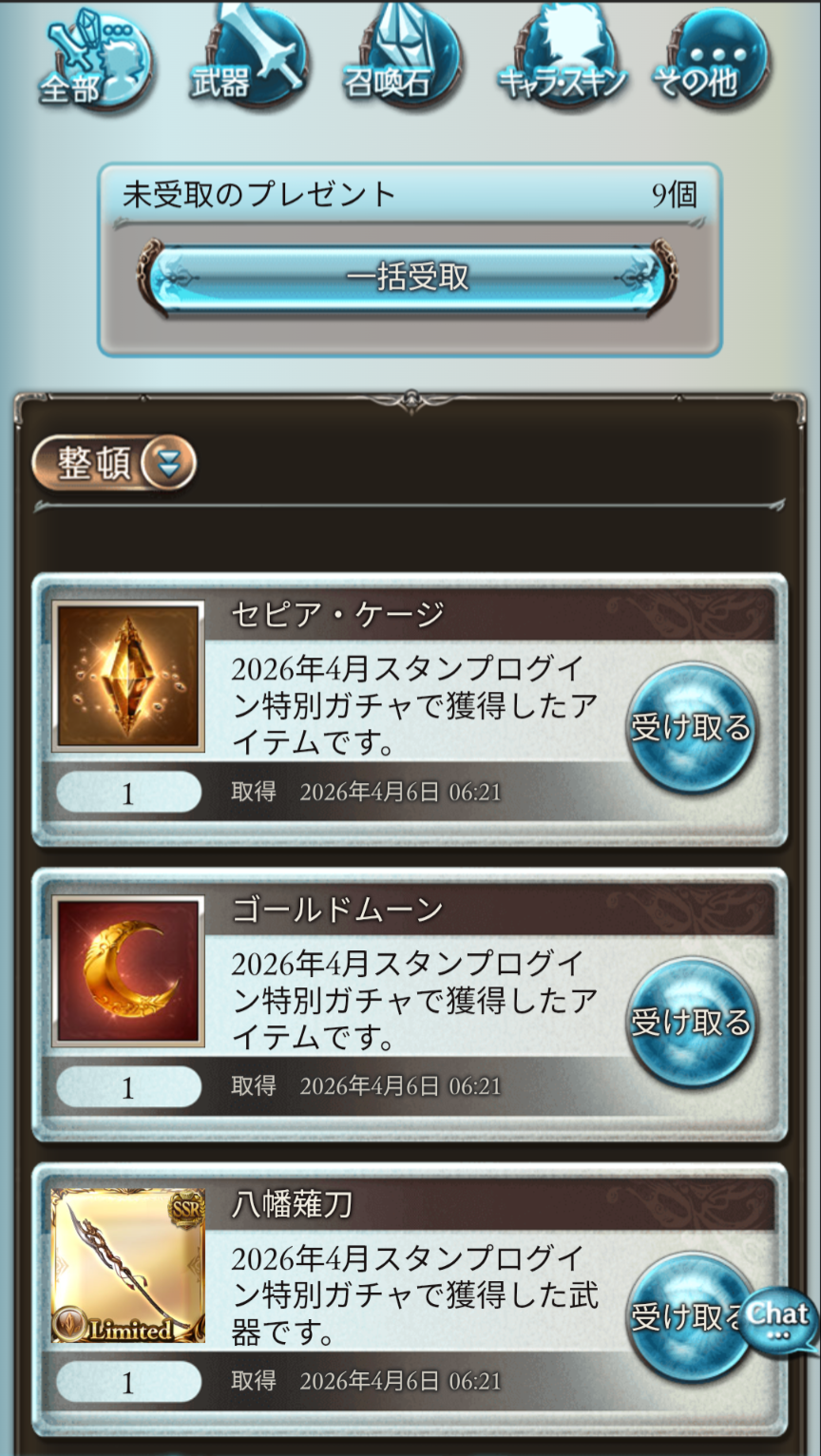Open the キャラ・スキン category icon

click(561, 59)
